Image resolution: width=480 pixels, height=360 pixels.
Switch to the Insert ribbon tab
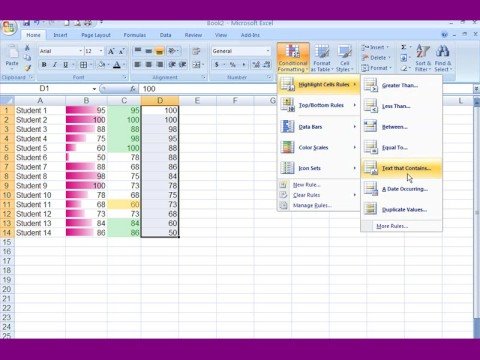(60, 35)
